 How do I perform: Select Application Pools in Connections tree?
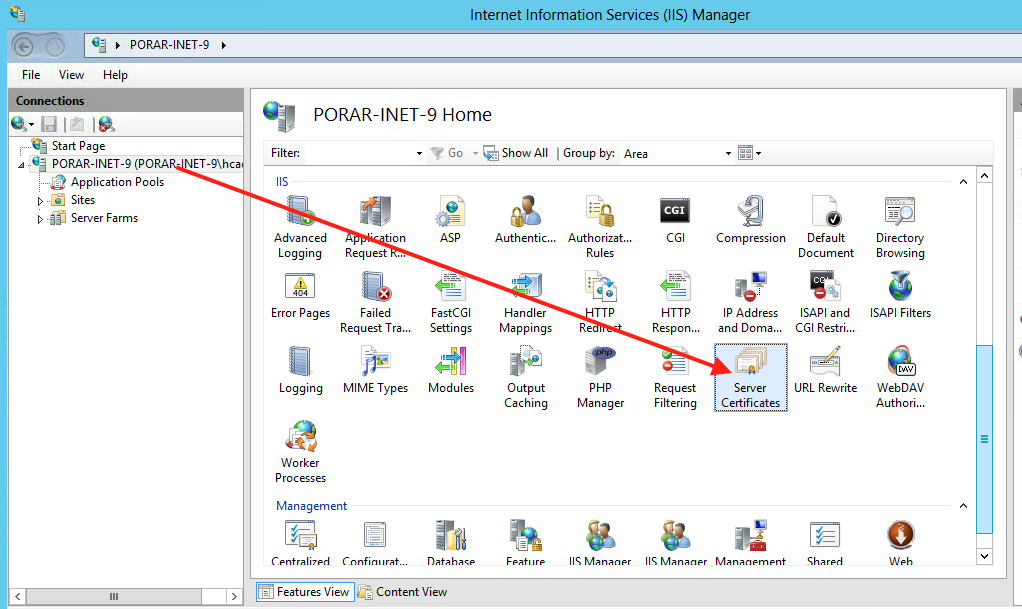(116, 182)
